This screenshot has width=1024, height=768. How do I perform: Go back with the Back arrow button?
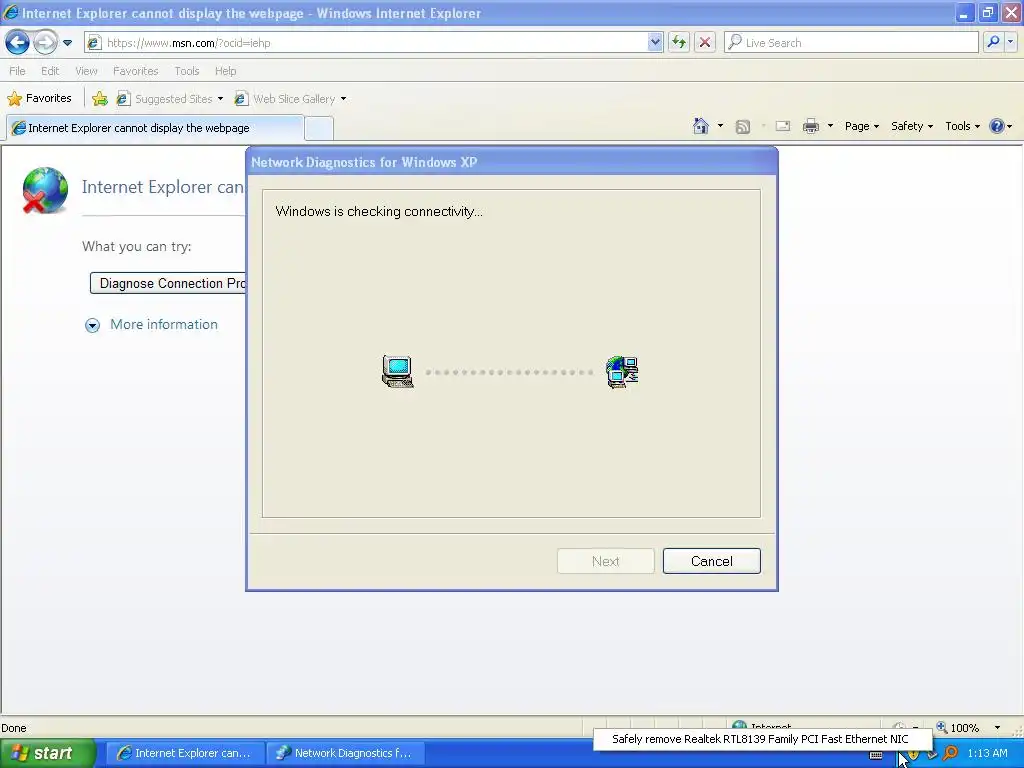(x=18, y=43)
